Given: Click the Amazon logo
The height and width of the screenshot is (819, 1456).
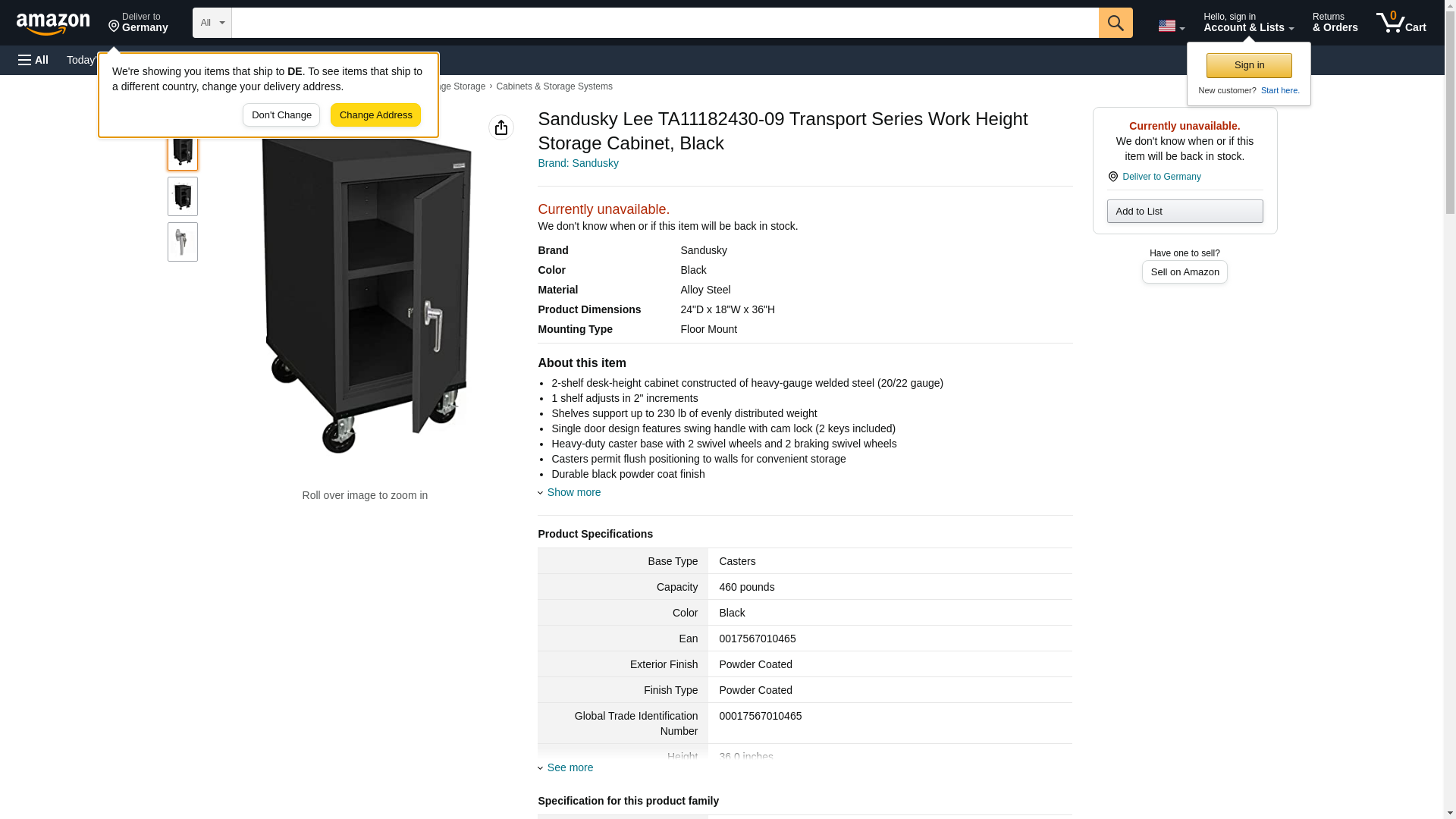Looking at the screenshot, I should (53, 24).
